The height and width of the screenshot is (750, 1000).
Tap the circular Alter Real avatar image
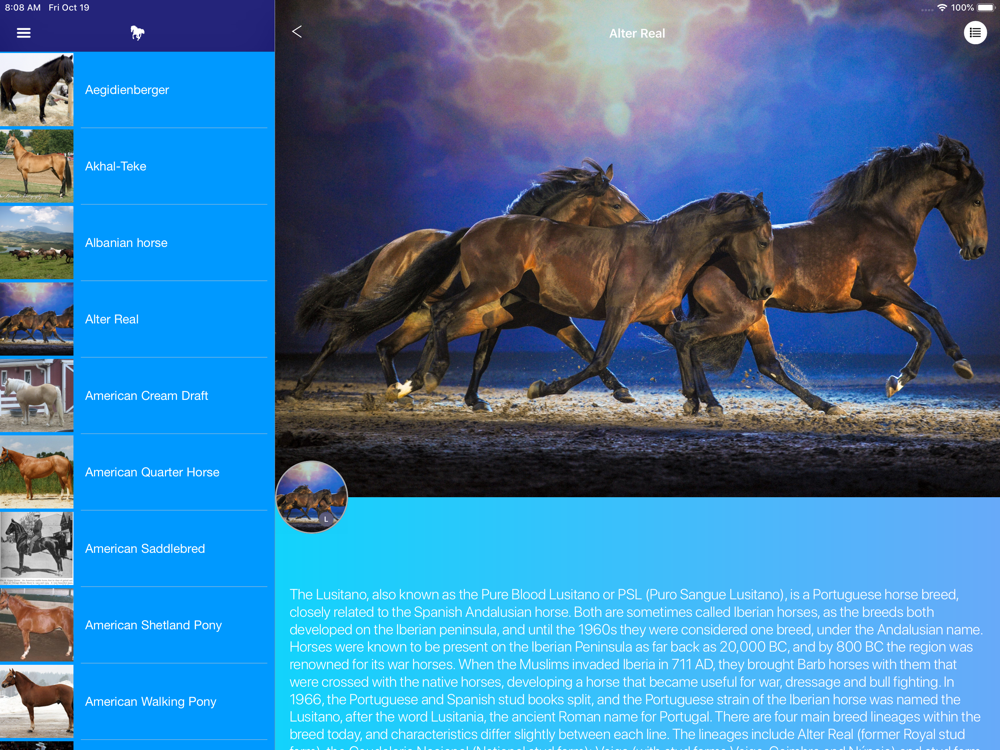(x=311, y=497)
